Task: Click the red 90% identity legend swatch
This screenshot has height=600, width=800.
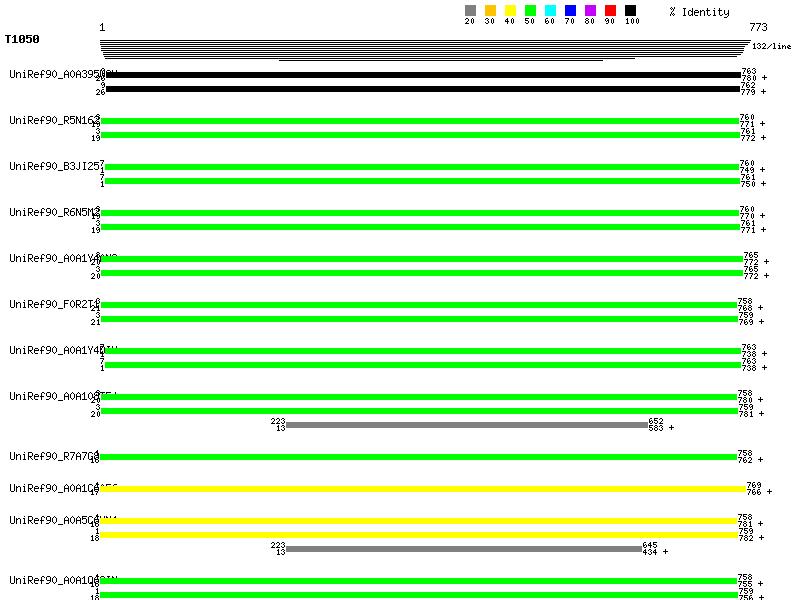Action: (610, 11)
